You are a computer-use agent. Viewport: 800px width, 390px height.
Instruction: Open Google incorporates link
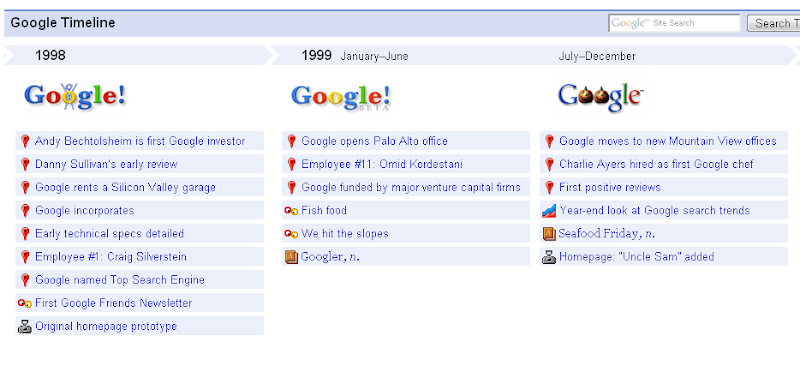[x=85, y=211]
